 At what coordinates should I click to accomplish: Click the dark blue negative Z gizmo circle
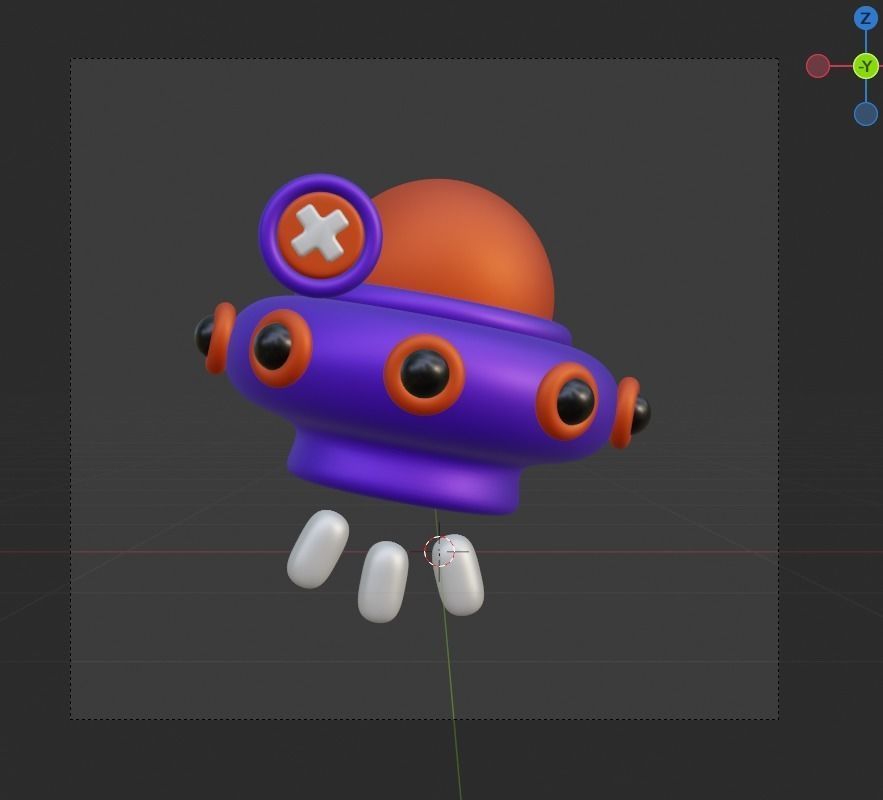(866, 114)
